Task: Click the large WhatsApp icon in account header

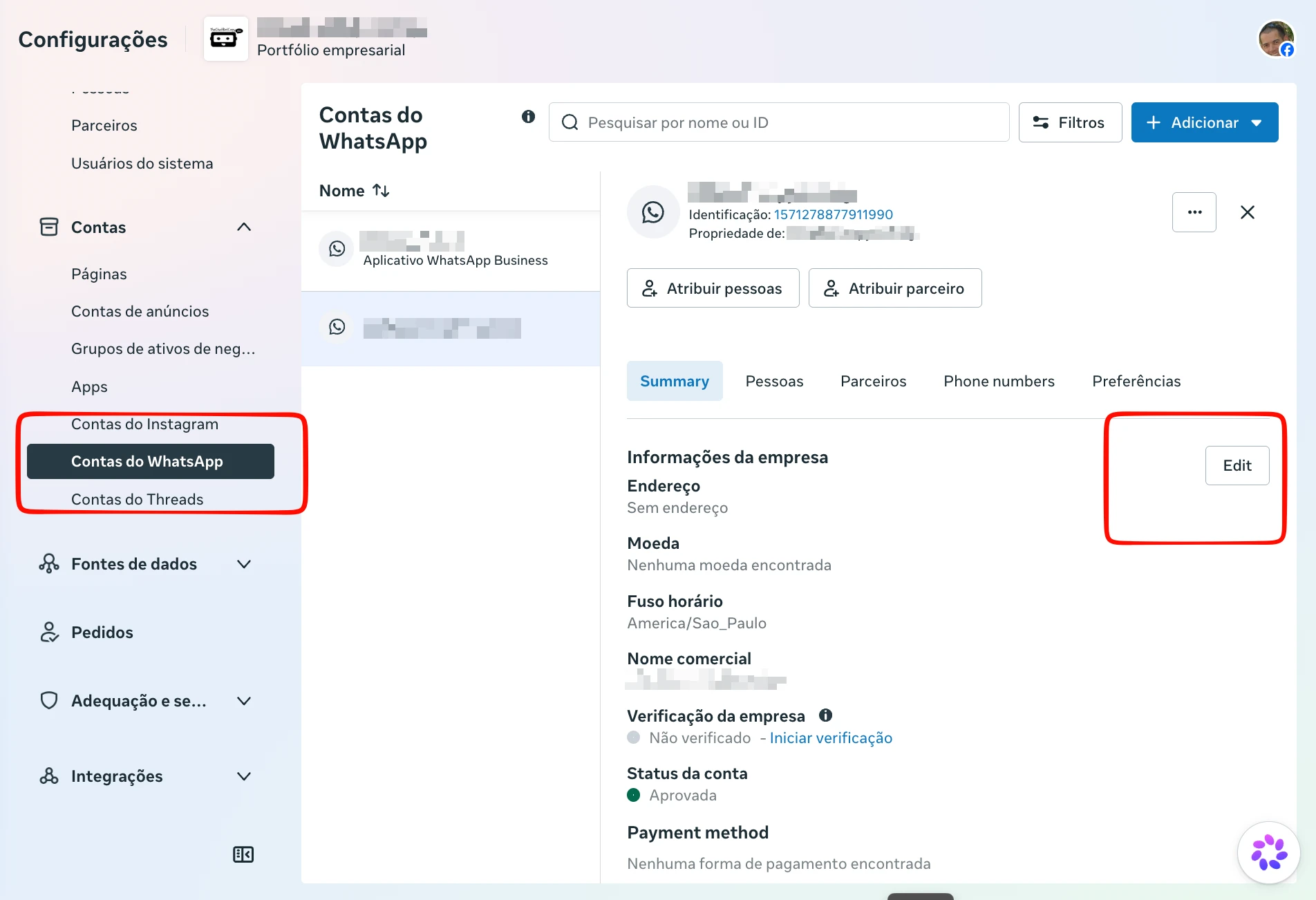Action: (x=652, y=212)
